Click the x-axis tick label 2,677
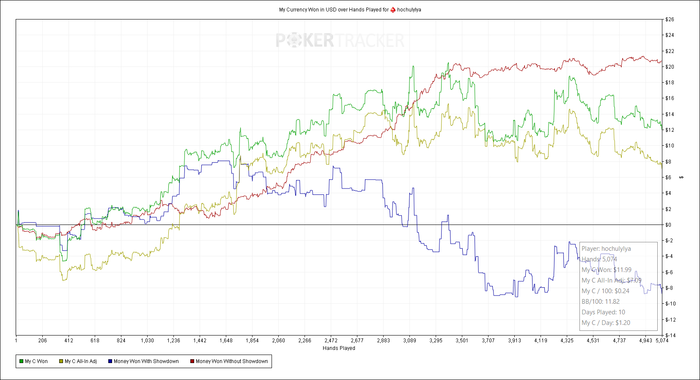 [357, 340]
